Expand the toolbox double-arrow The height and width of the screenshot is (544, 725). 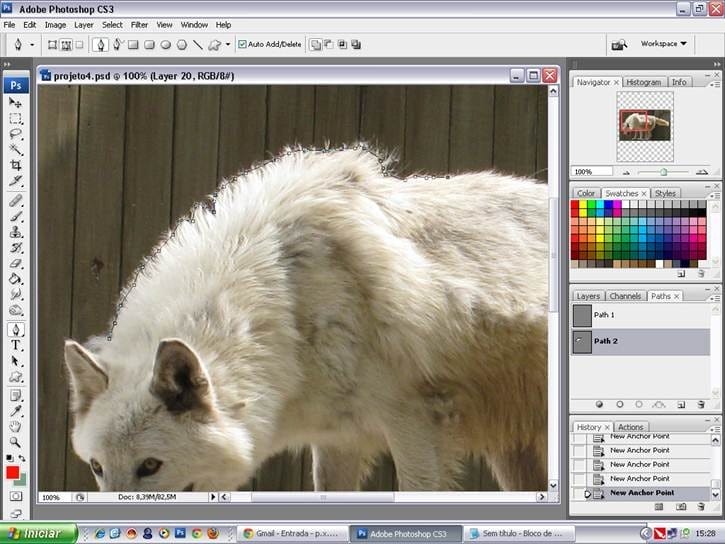tap(6, 64)
